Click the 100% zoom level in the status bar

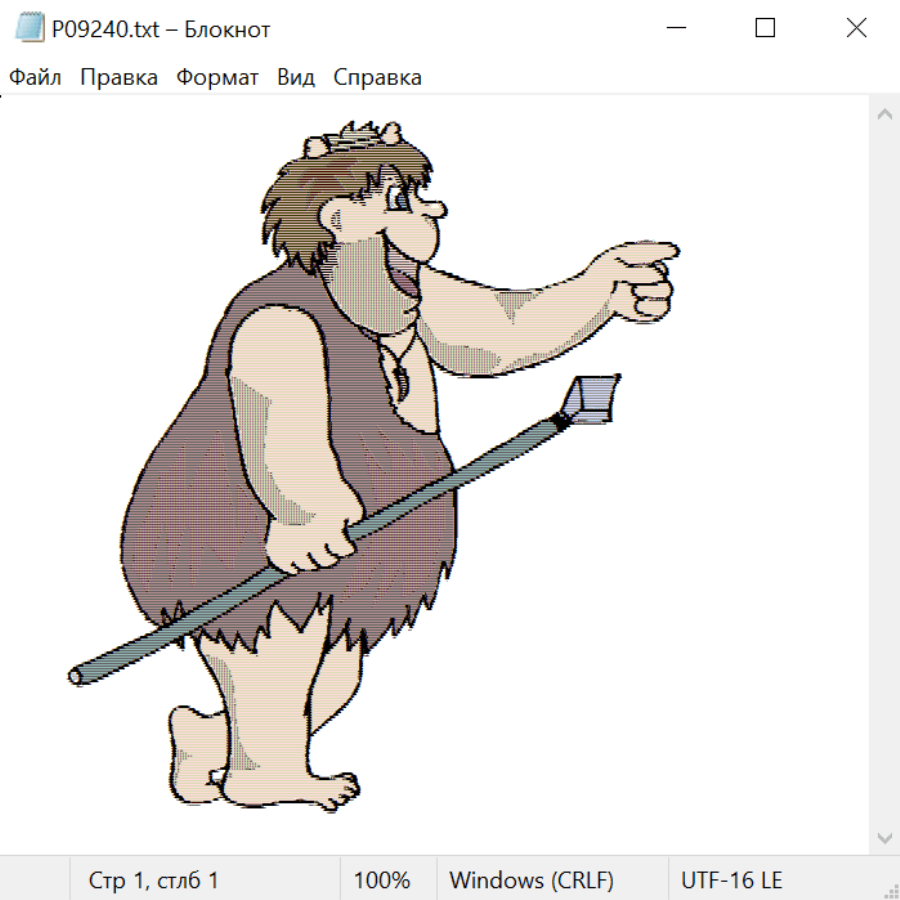pos(382,880)
